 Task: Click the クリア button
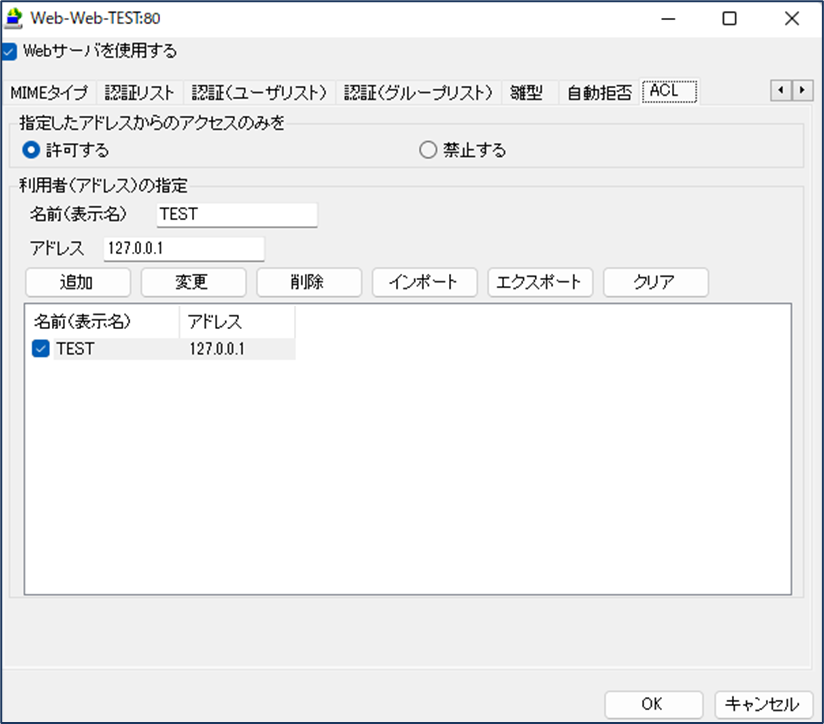656,282
